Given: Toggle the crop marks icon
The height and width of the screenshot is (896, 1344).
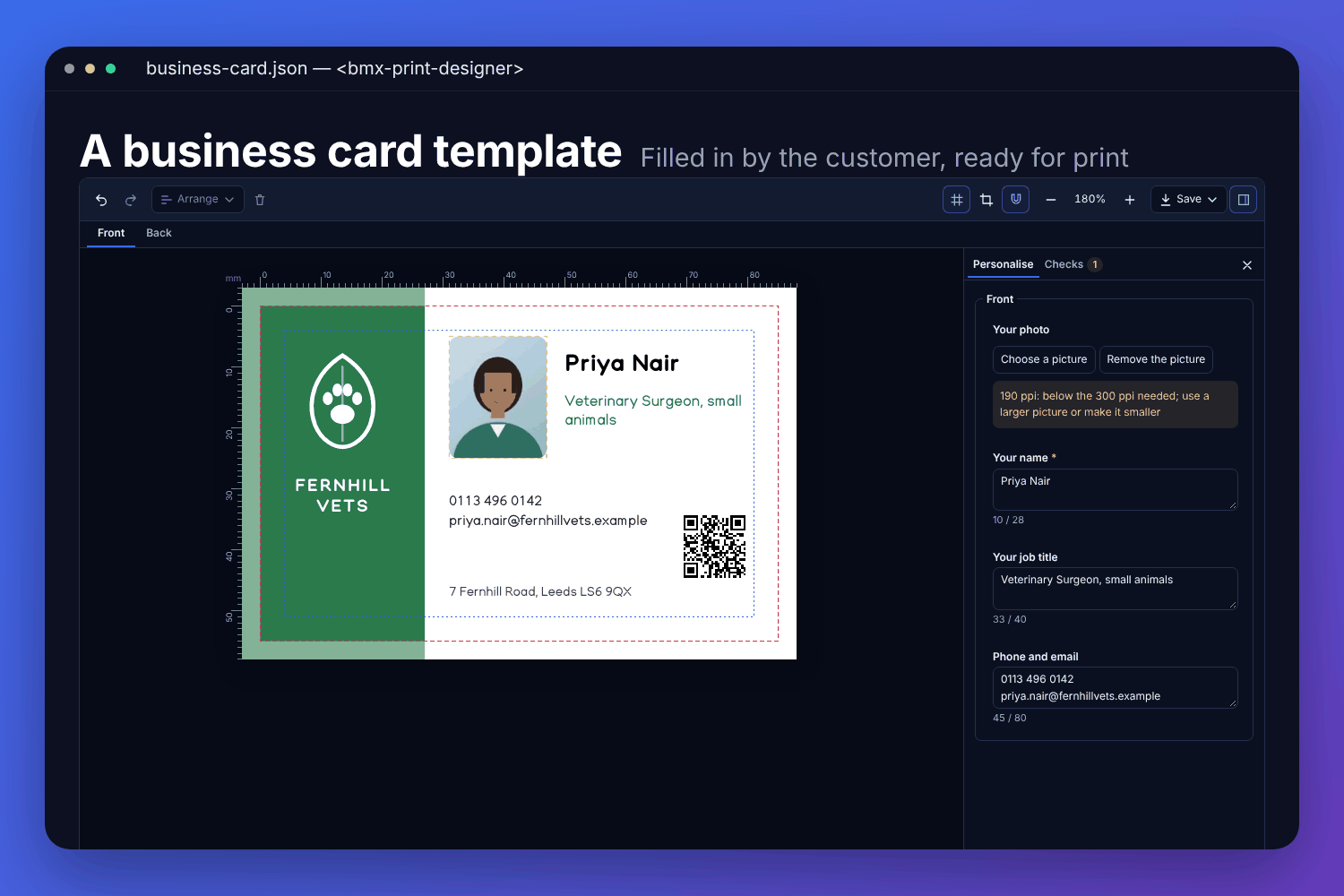Looking at the screenshot, I should click(986, 200).
